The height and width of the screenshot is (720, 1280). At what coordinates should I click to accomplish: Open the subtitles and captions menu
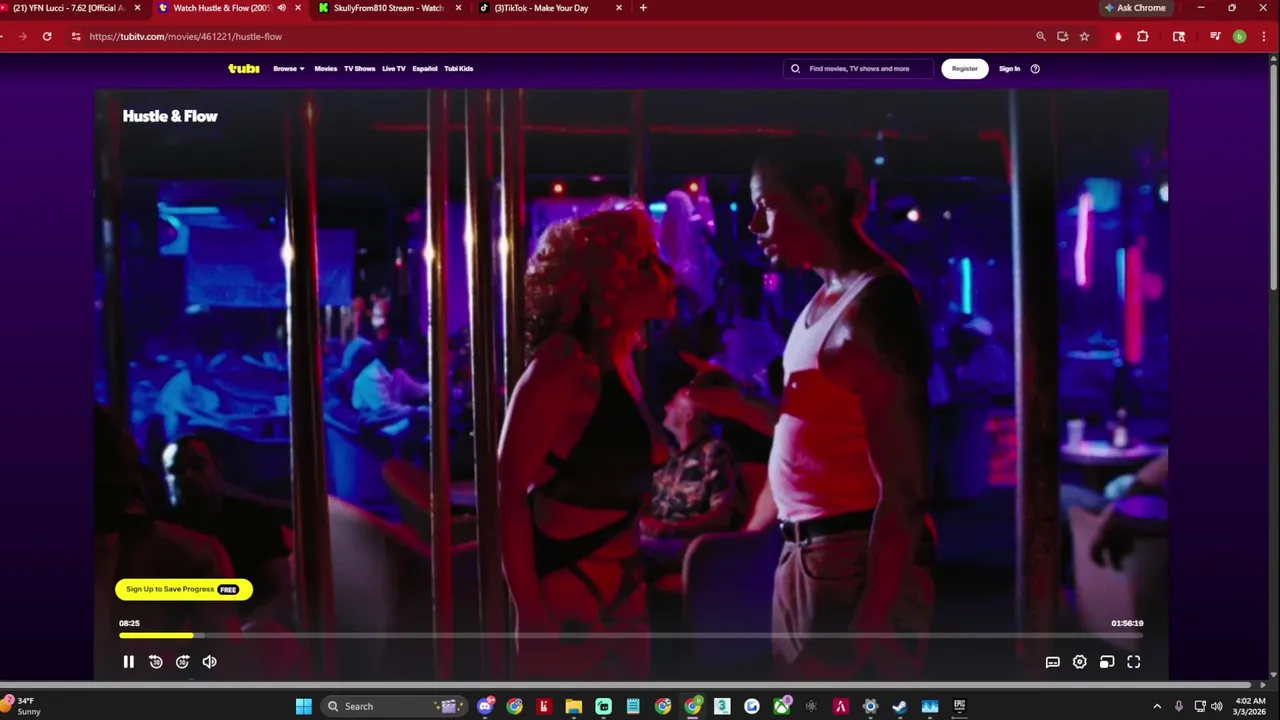1053,662
